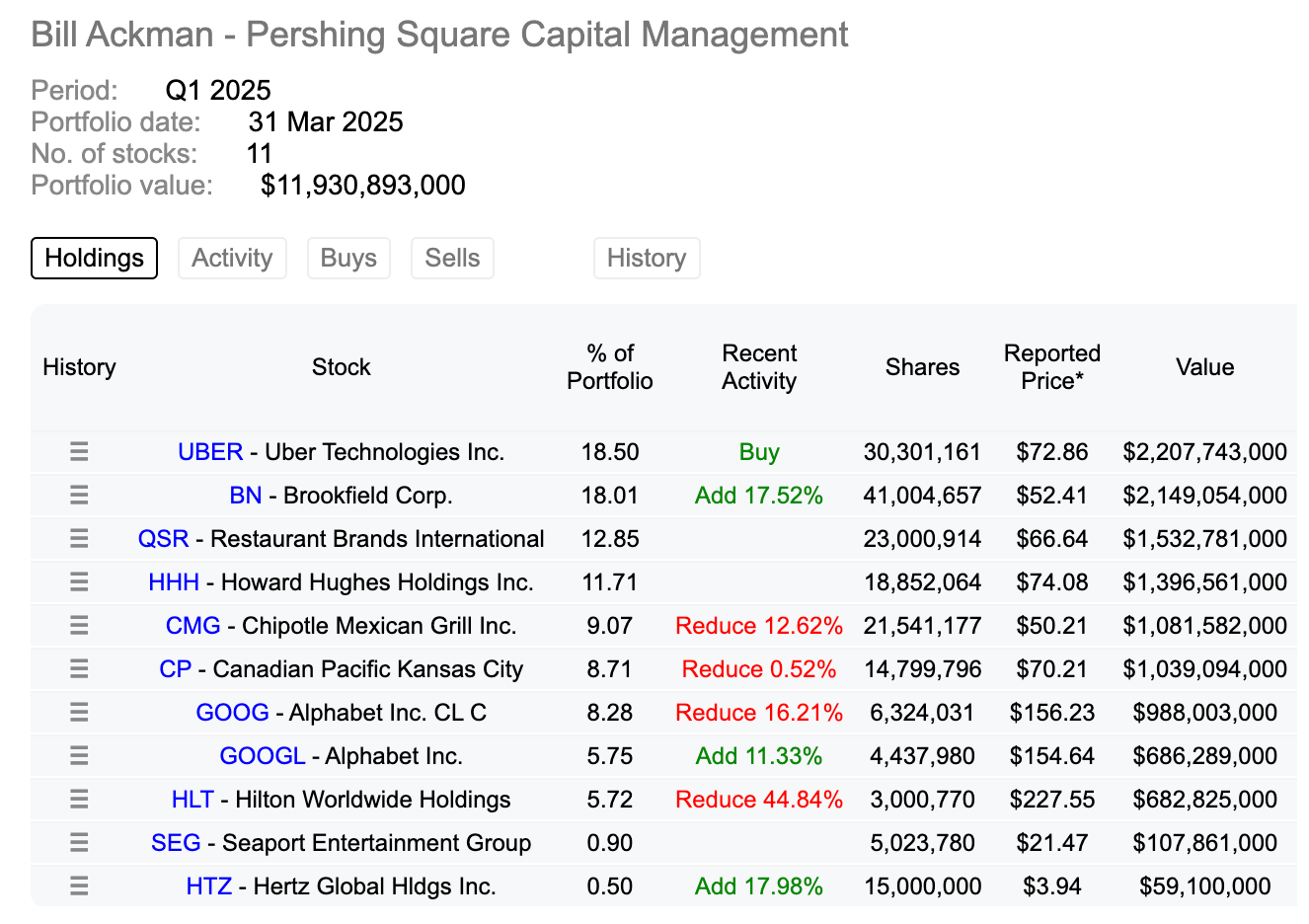Open history icon for CMG row
Viewport: 1309px width, 924px height.
coord(79,626)
